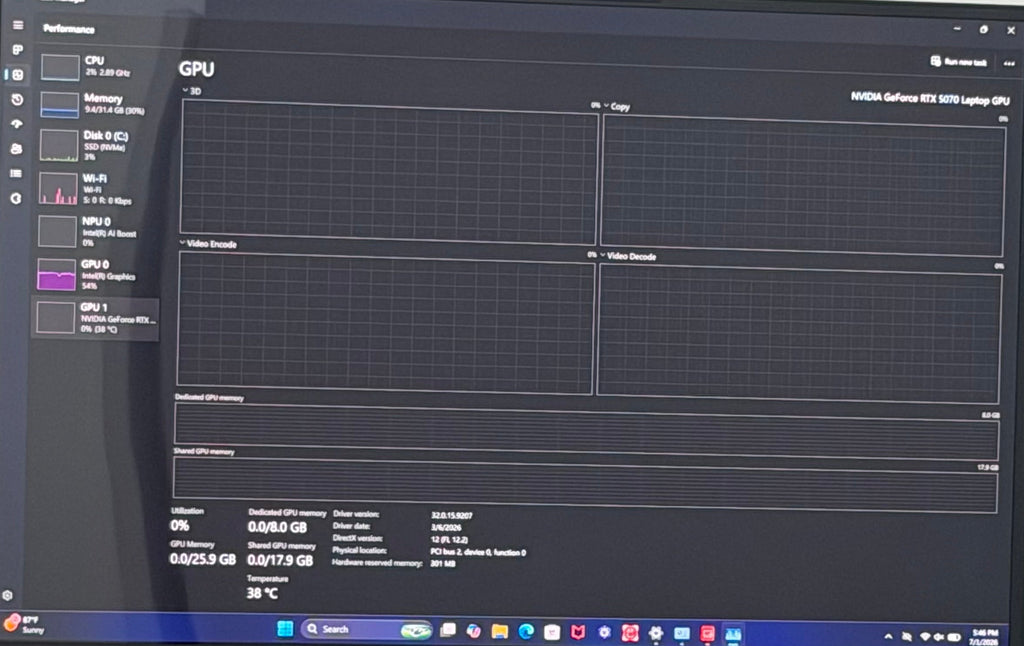Image resolution: width=1024 pixels, height=646 pixels.
Task: Click the NVIDIA GeForce RTX 5070 Laptop GPU title
Action: [930, 99]
